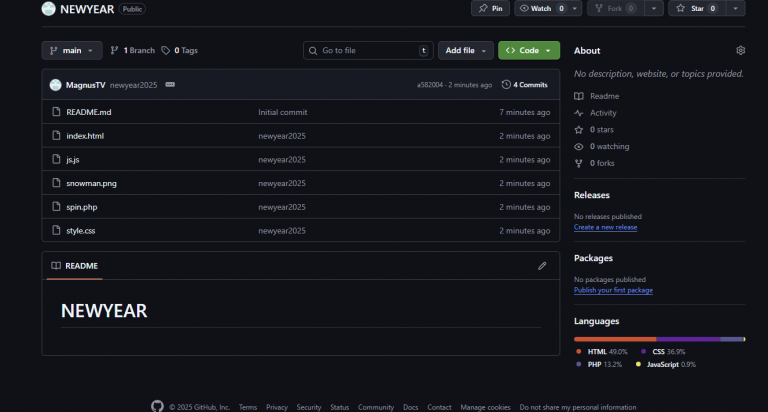Screen dimensions: 768x412
Task: View the 4 Commits history
Action: coord(525,85)
